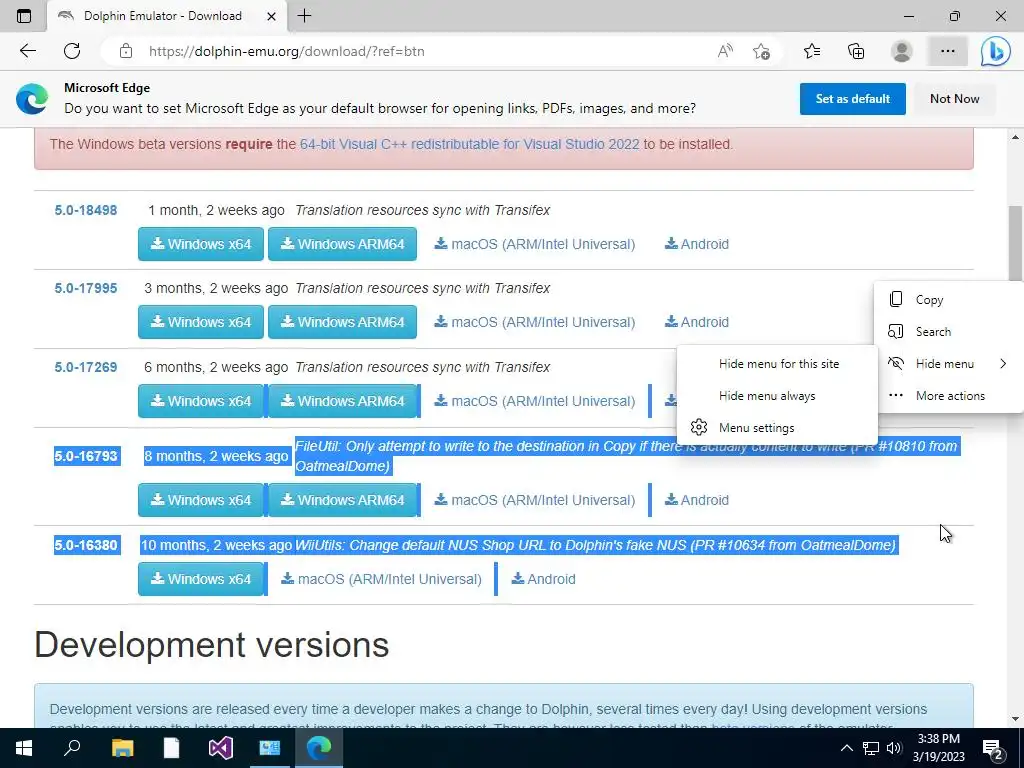This screenshot has height=768, width=1024.
Task: Download Windows ARM64 for version 5.0-17269
Action: point(342,401)
